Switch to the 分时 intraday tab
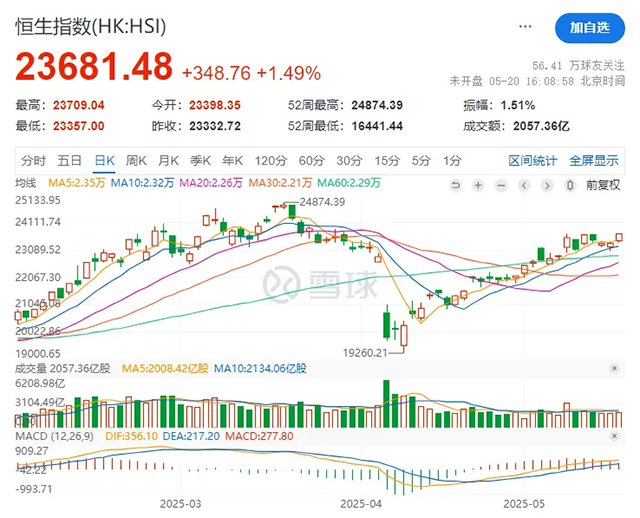 pos(33,160)
